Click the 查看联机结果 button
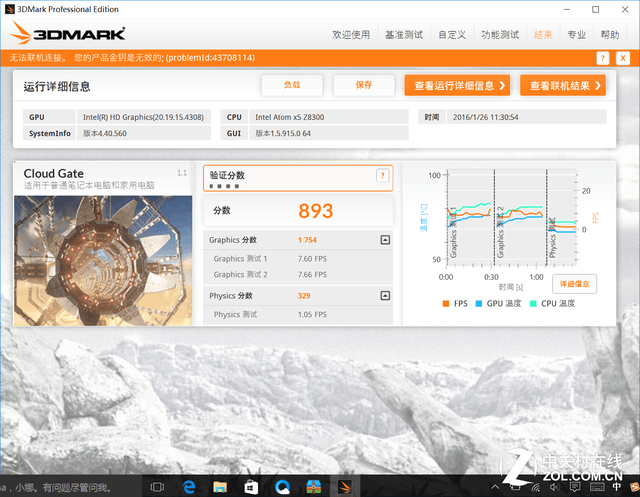Screen dimensions: 640x497 click(x=562, y=85)
